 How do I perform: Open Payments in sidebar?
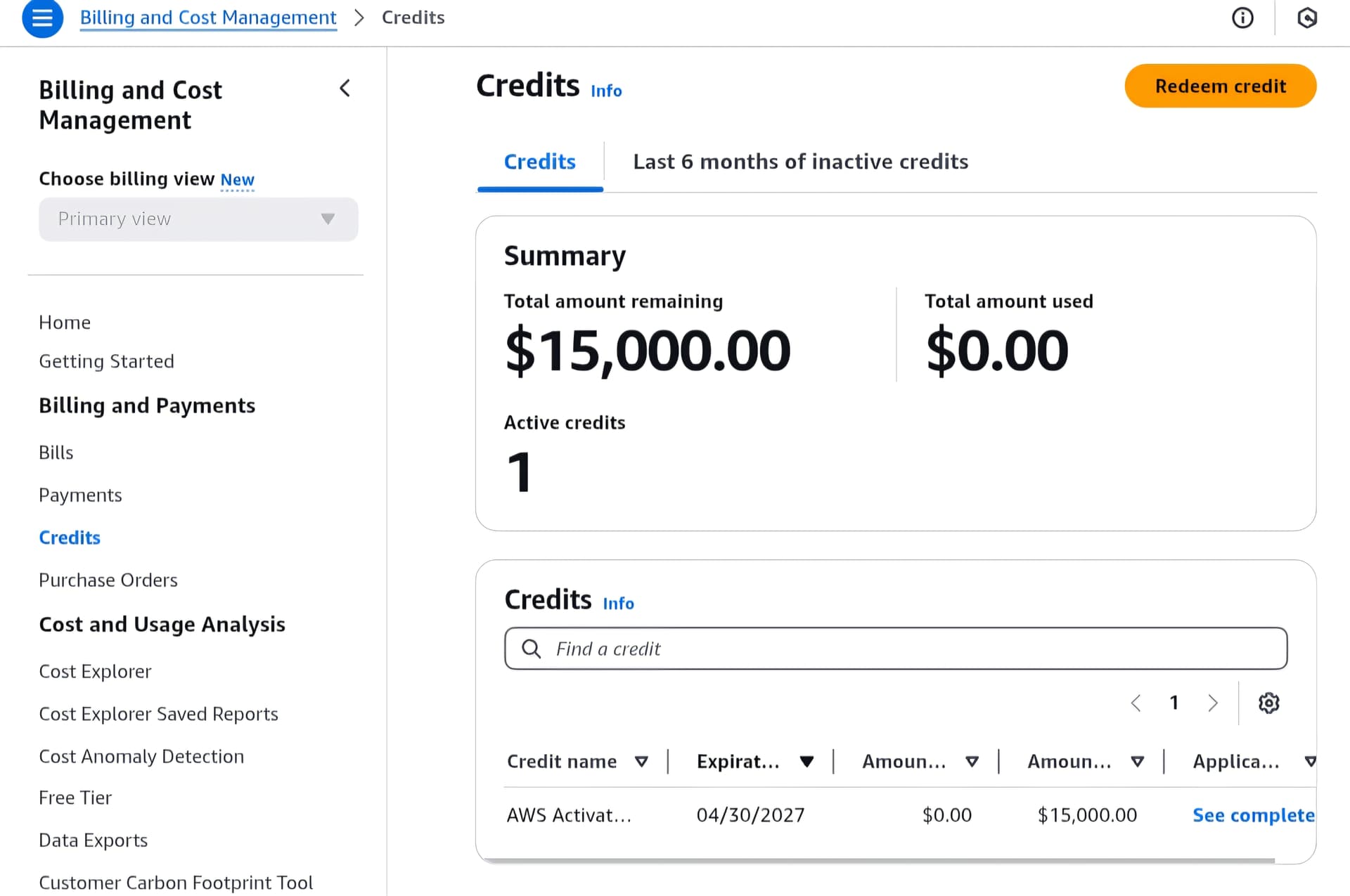coord(80,495)
